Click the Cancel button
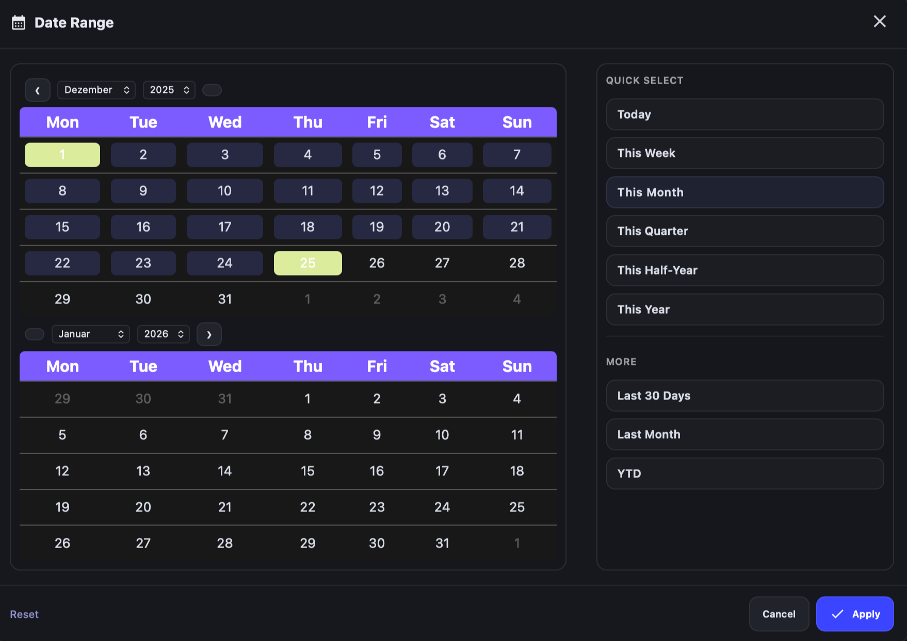This screenshot has width=908, height=642. point(778,614)
